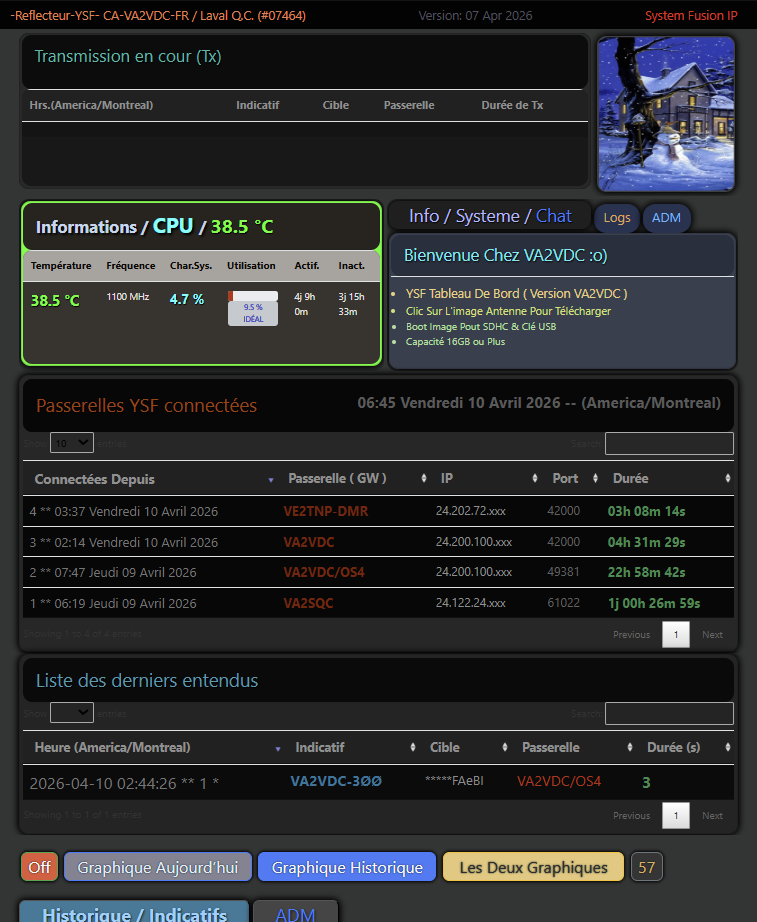Open entries dropdown in last heard list
This screenshot has height=922, width=757.
coord(71,712)
